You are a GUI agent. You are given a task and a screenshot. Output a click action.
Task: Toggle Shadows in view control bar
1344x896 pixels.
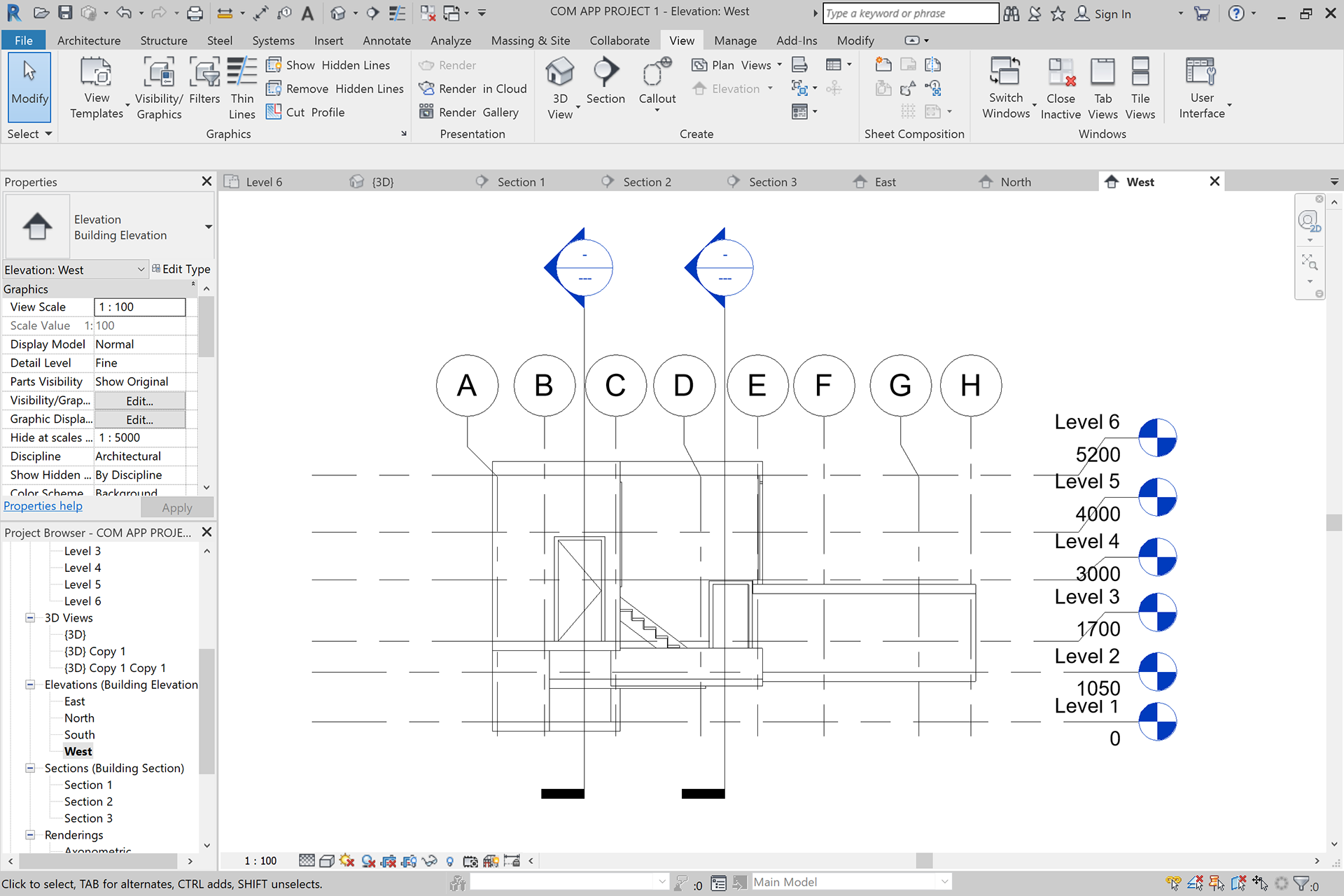click(368, 861)
